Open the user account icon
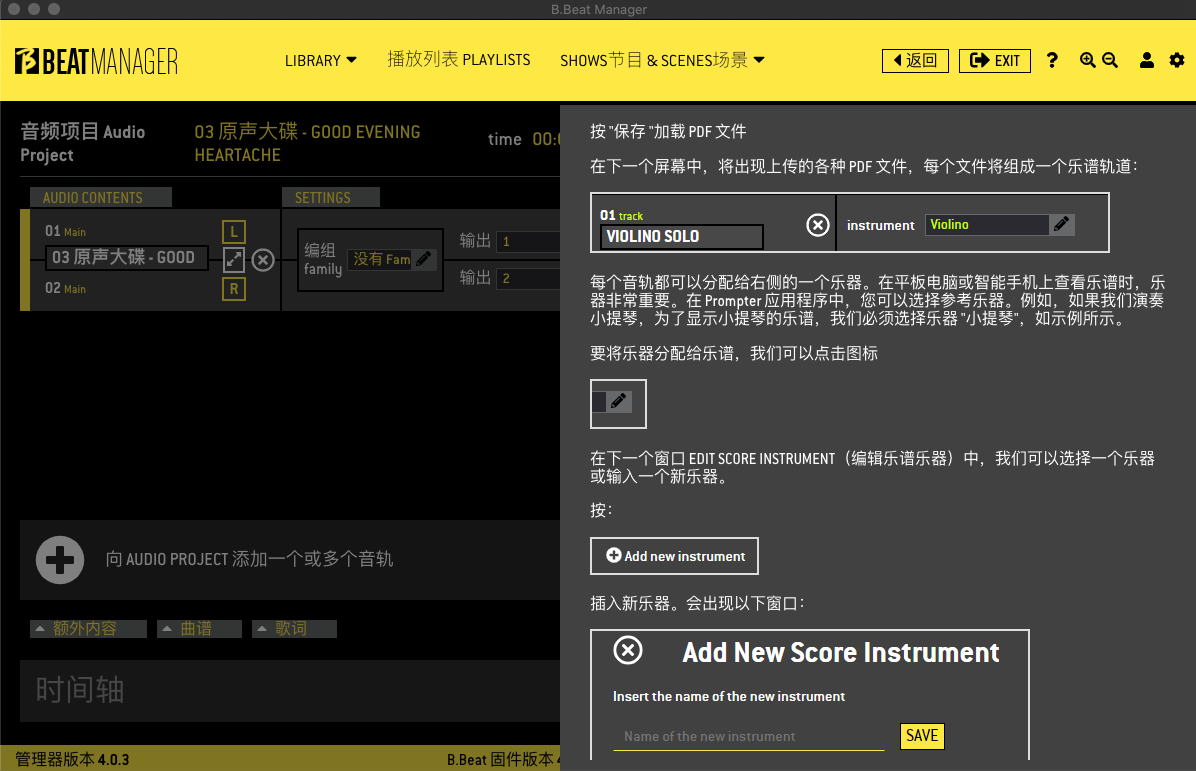 [1146, 60]
